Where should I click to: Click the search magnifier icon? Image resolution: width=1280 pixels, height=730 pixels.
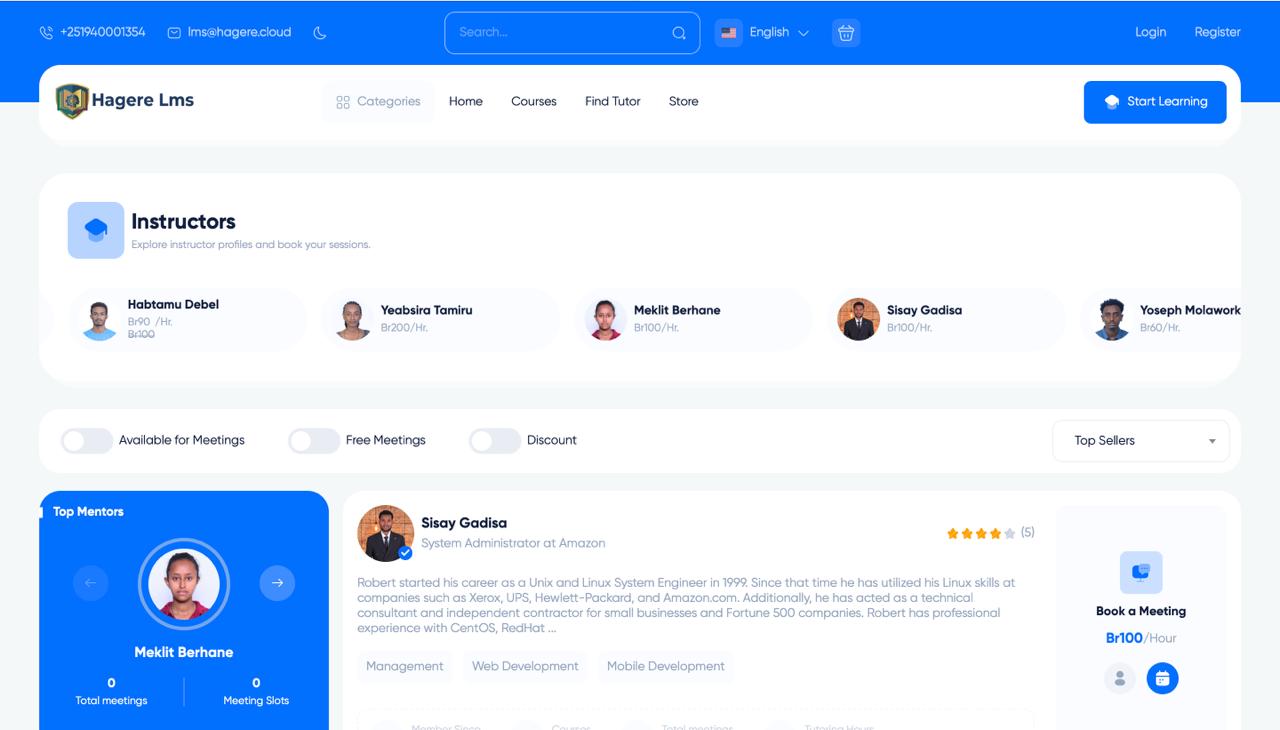point(679,33)
